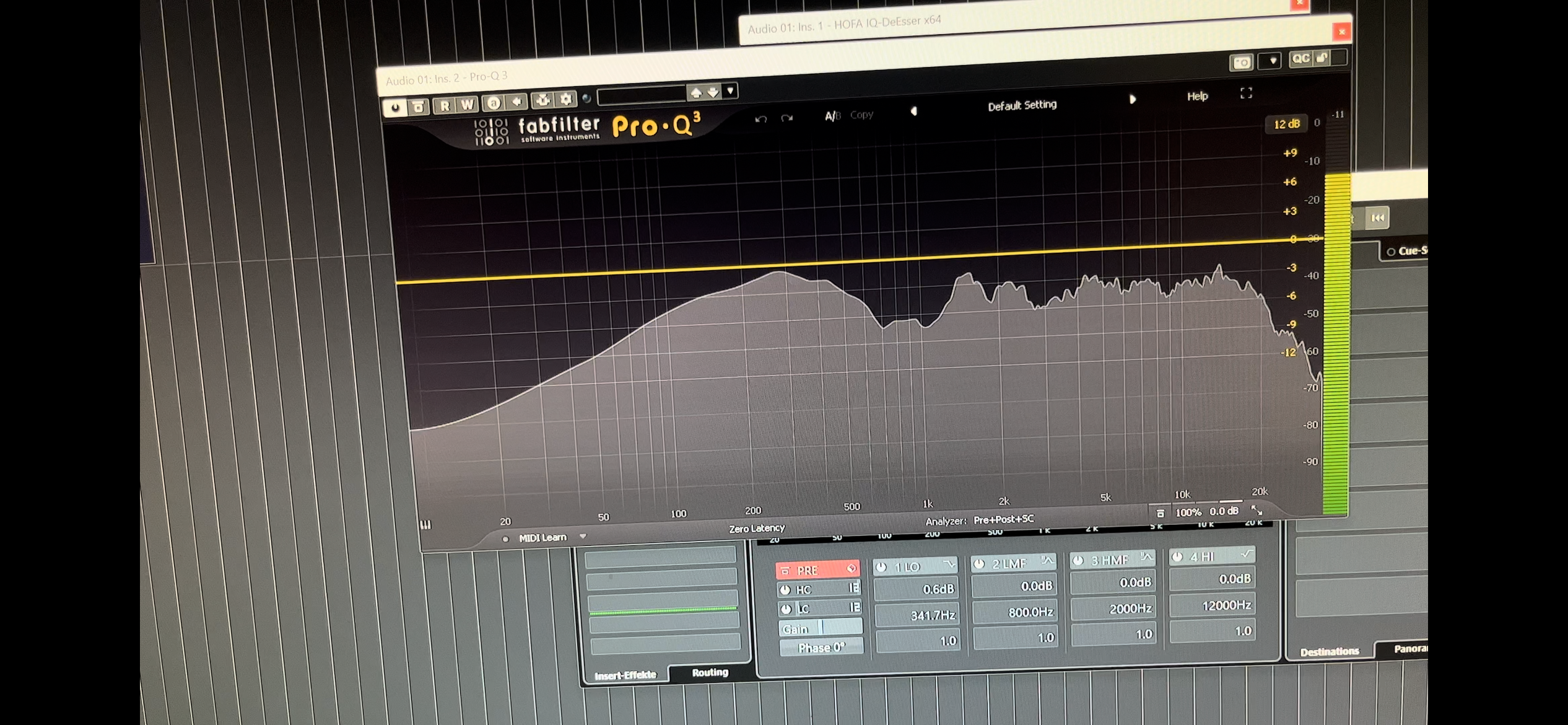Click the 341.7Hz frequency field
This screenshot has width=1568, height=725.
tap(917, 615)
